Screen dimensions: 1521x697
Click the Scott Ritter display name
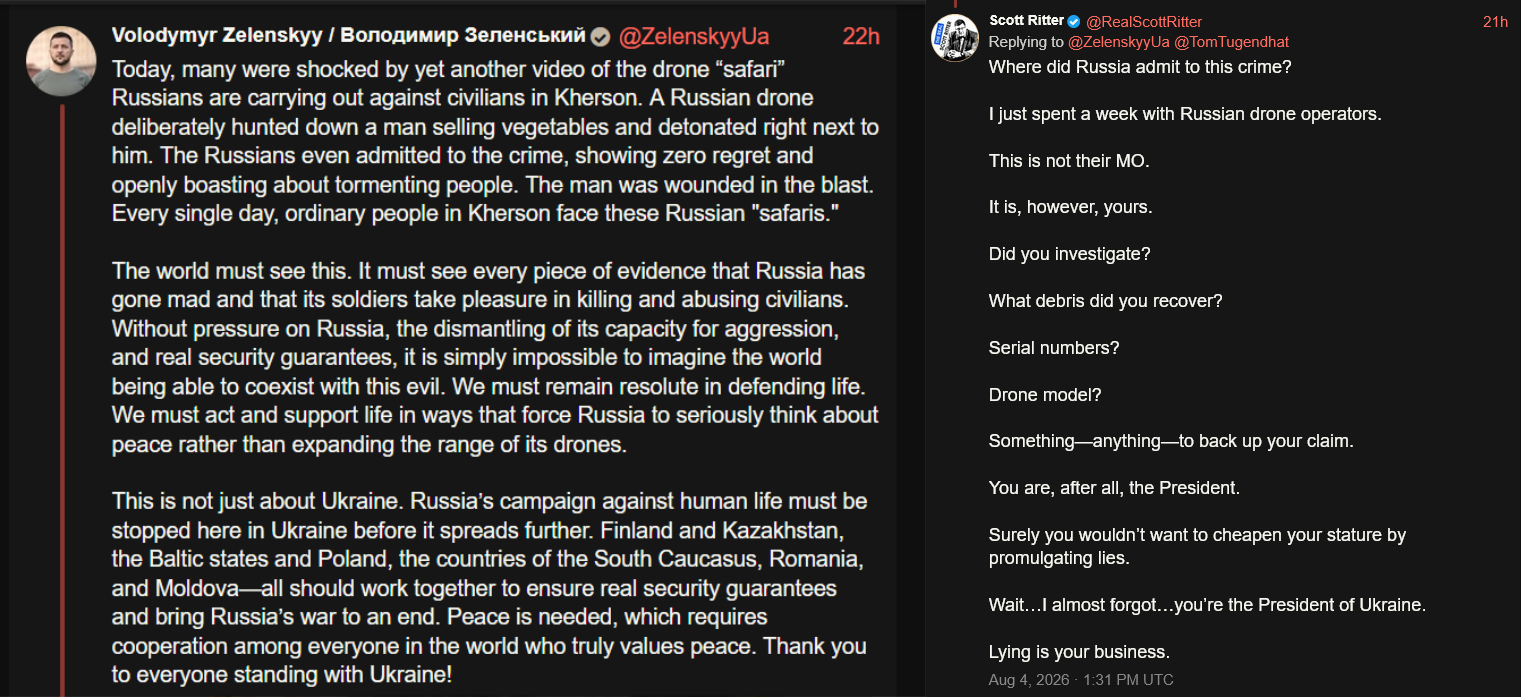[x=1026, y=21]
